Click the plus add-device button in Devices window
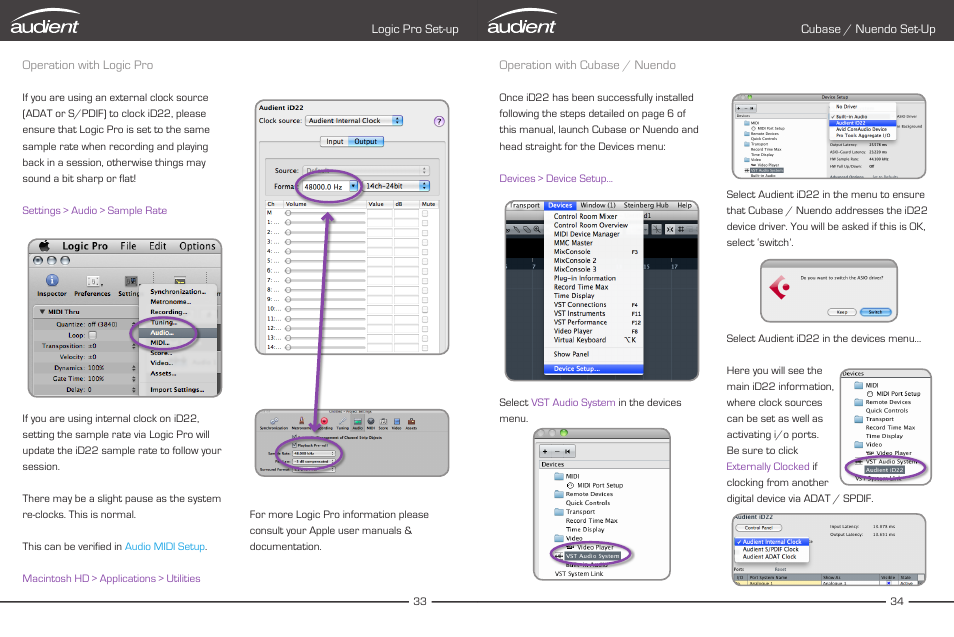Image resolution: width=954 pixels, height=637 pixels. click(x=545, y=451)
